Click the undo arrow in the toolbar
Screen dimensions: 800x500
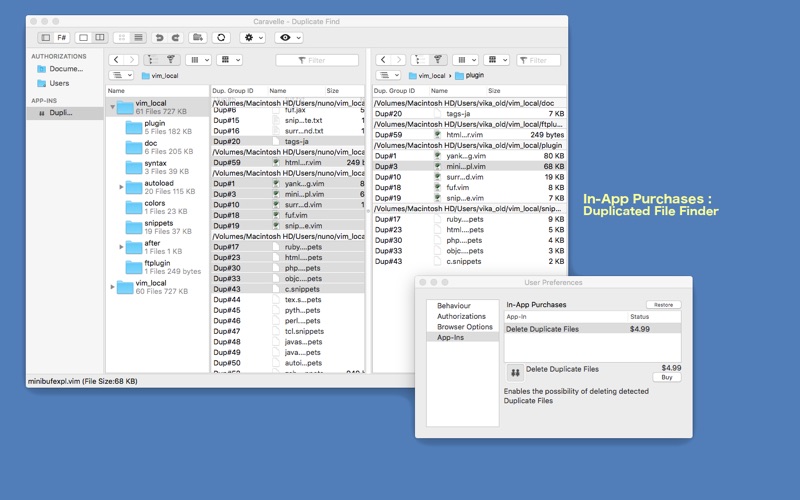click(159, 38)
